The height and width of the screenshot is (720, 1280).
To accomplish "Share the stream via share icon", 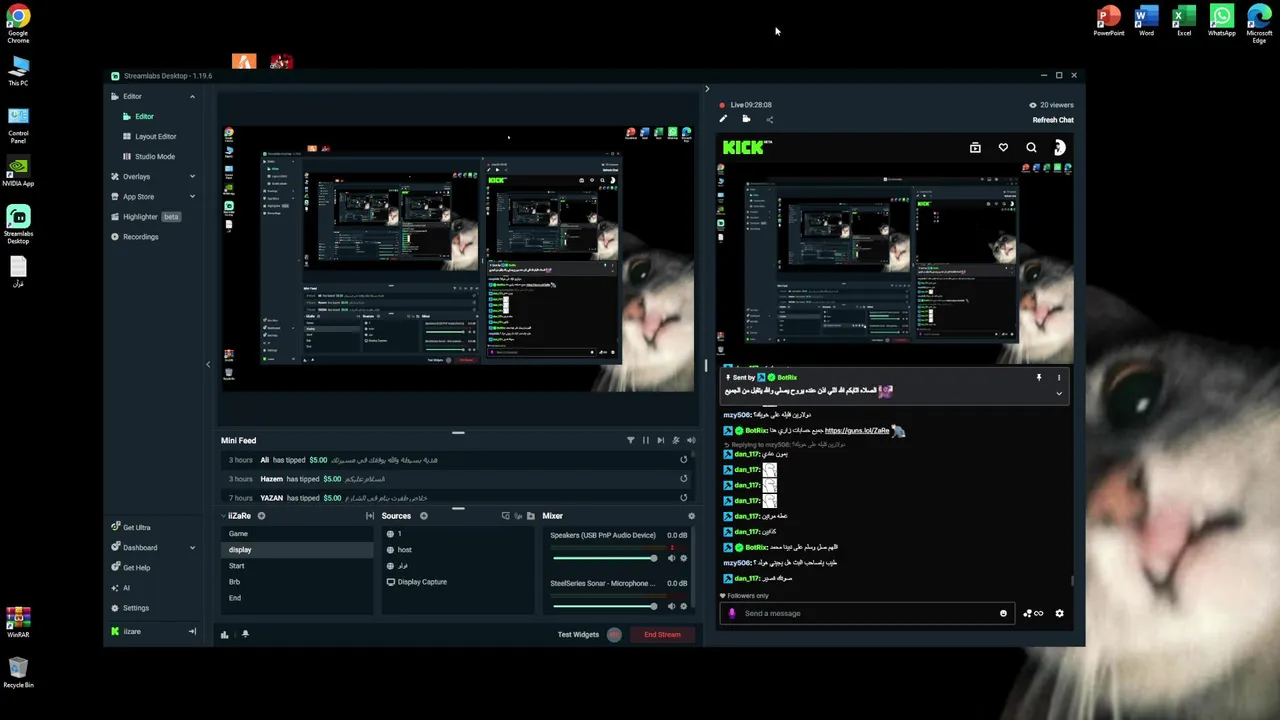I will [x=769, y=119].
